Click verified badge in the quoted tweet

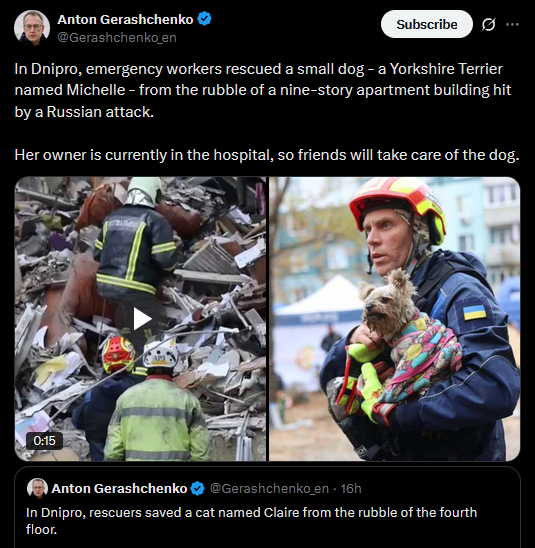point(198,488)
